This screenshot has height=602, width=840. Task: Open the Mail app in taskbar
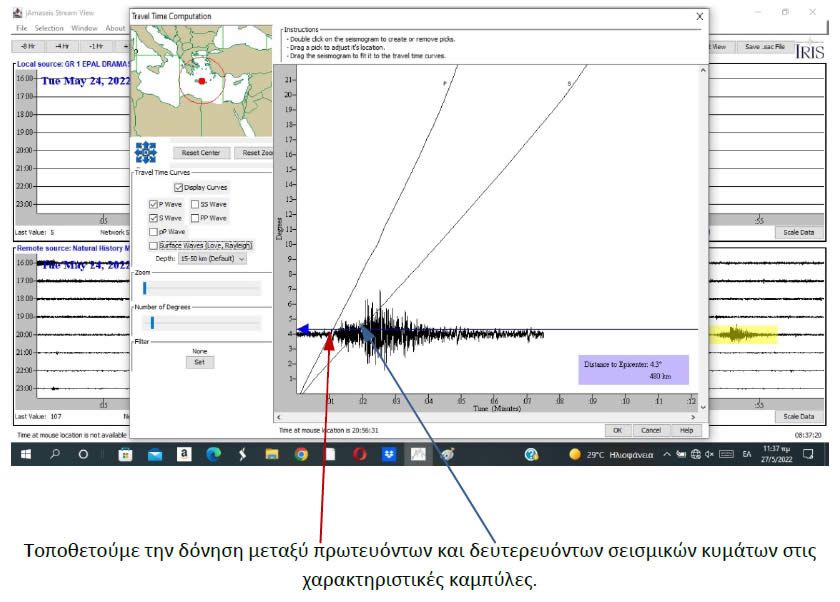[155, 454]
